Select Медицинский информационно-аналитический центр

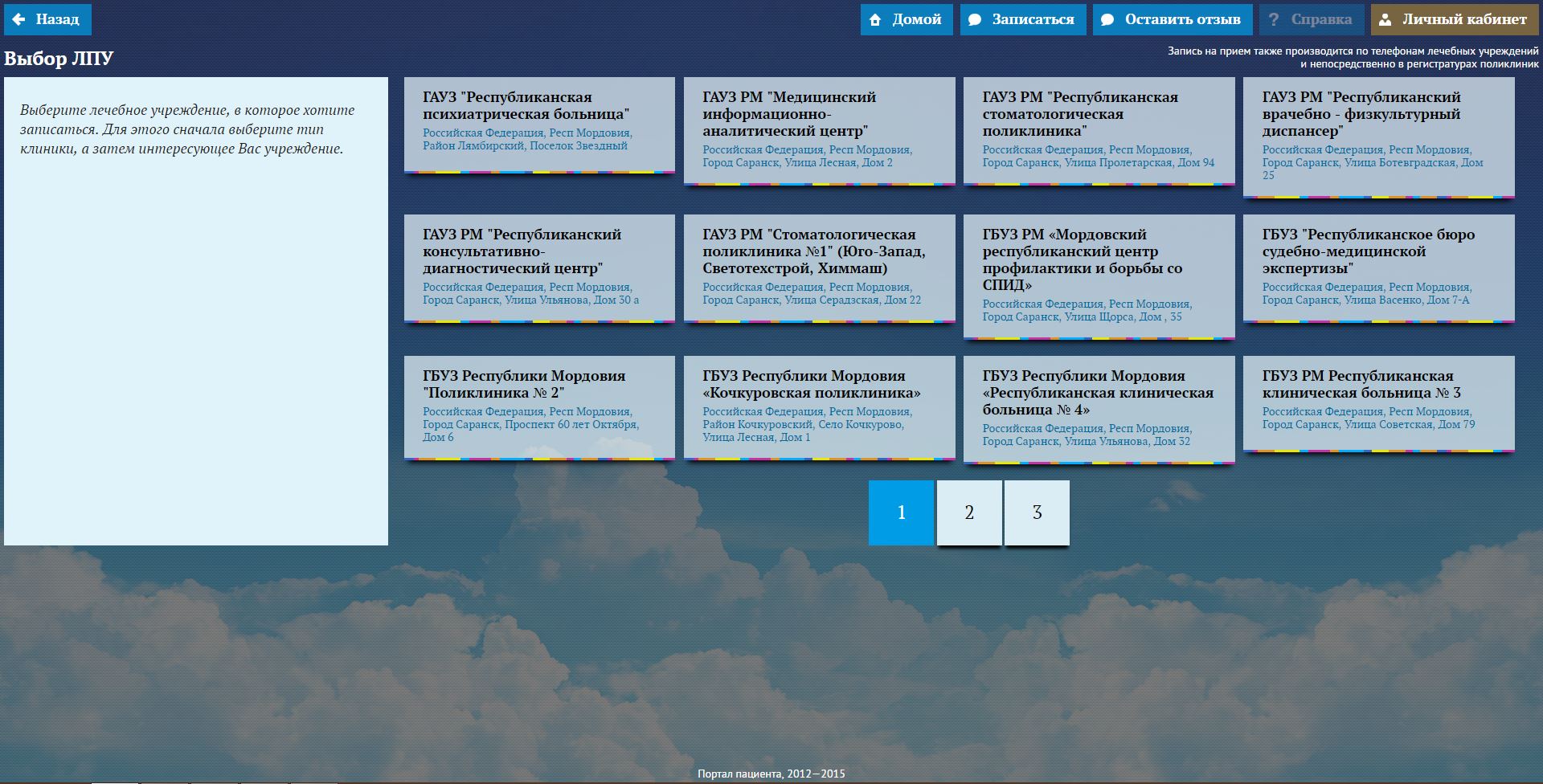click(819, 131)
